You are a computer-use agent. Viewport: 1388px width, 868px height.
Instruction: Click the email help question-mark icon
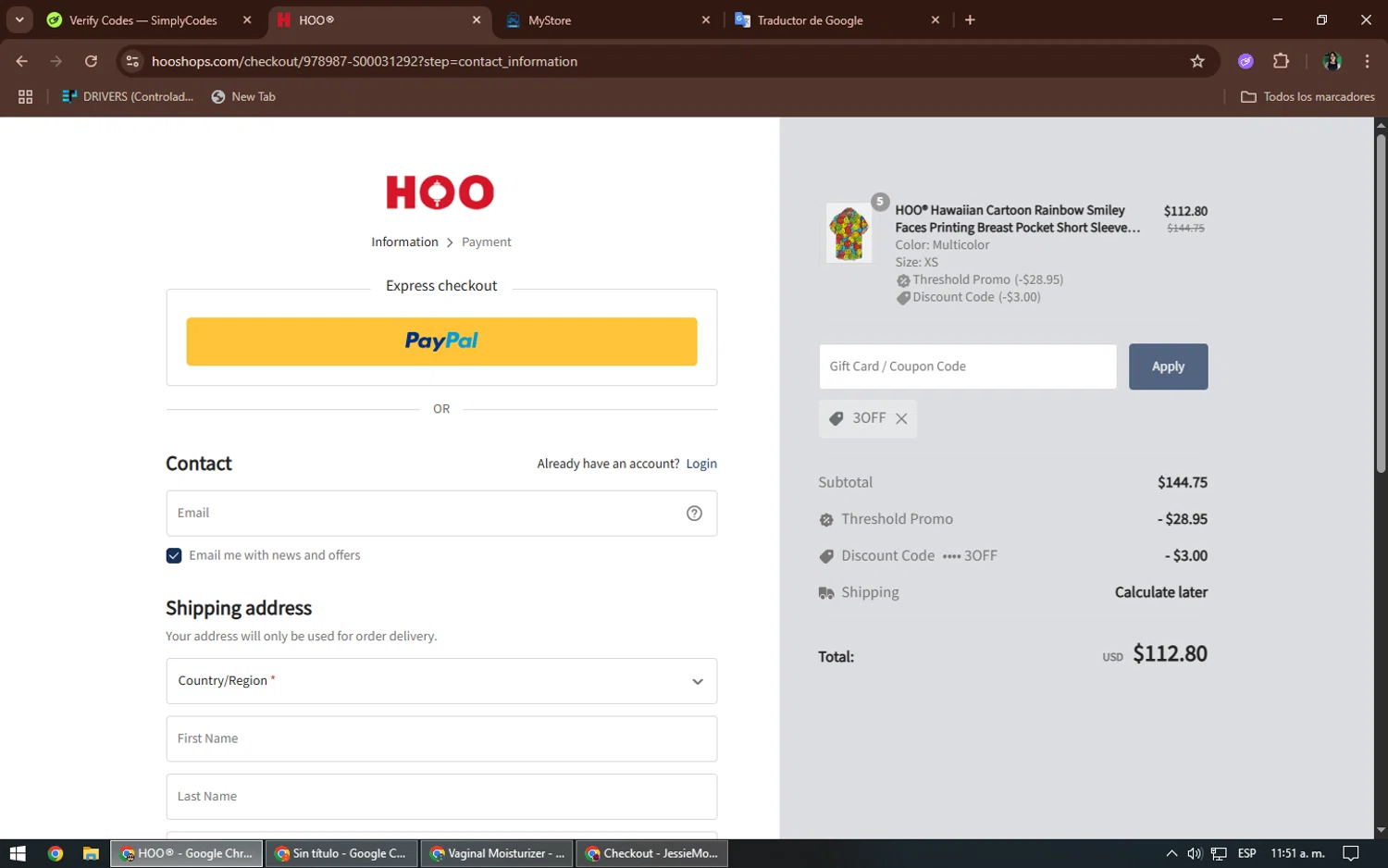(694, 514)
